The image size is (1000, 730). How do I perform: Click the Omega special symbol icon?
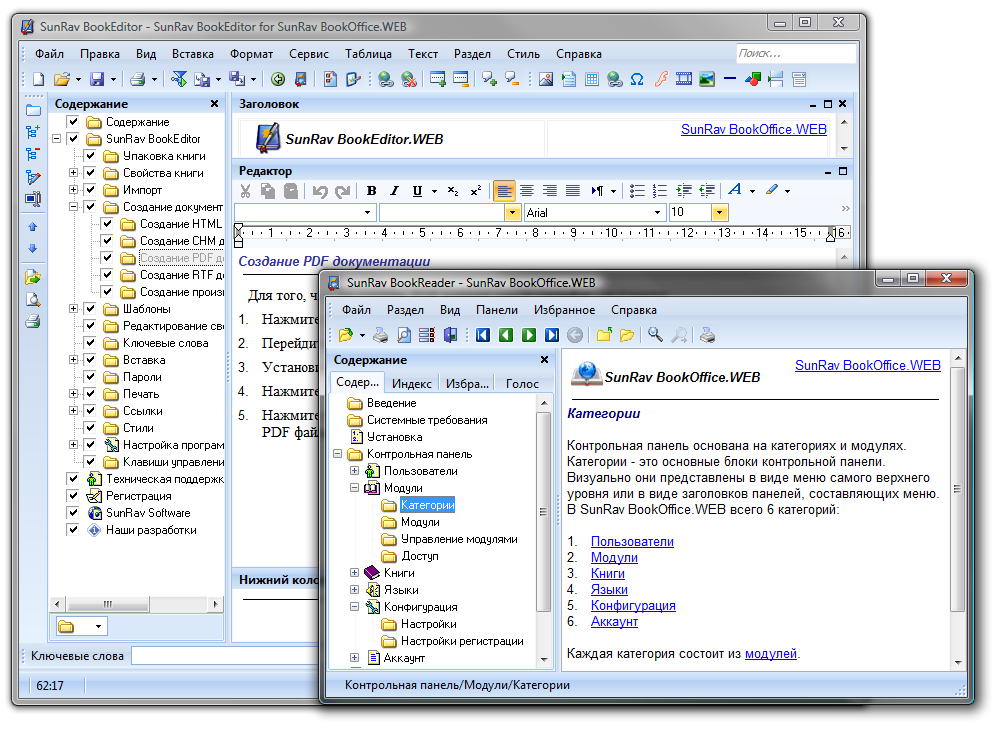point(636,79)
